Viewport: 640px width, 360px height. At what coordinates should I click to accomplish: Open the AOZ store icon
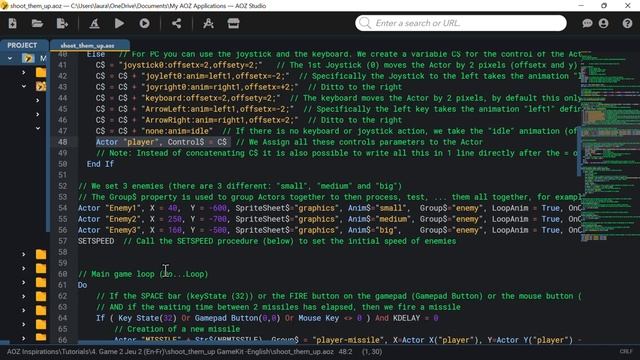(x=233, y=23)
